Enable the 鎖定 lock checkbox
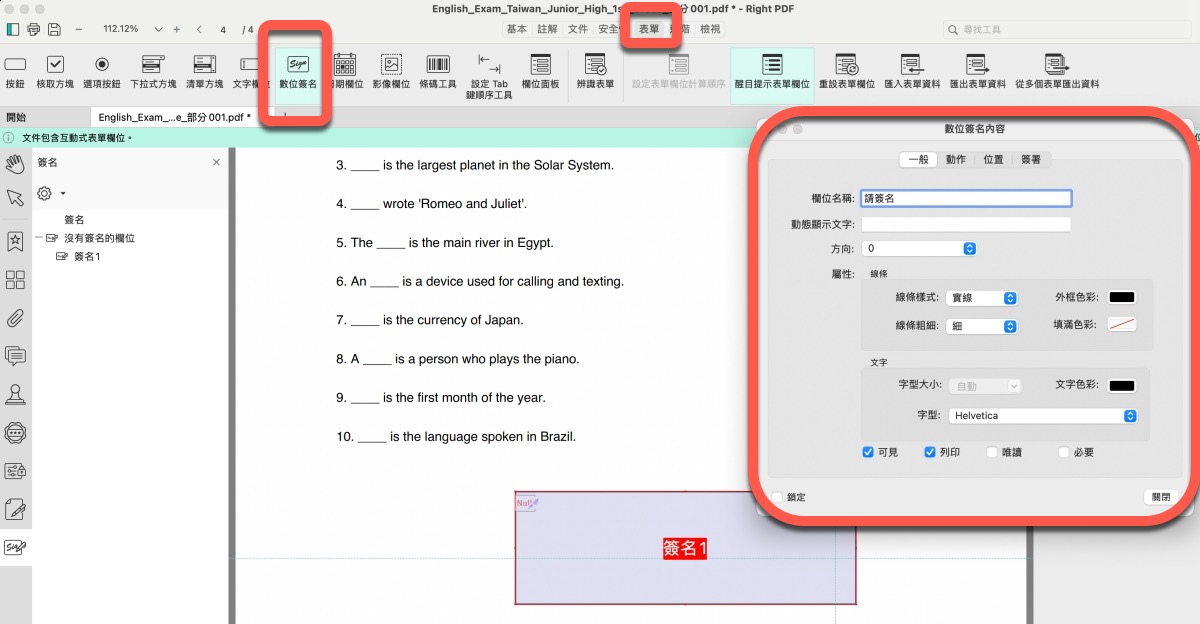Image resolution: width=1200 pixels, height=624 pixels. (778, 497)
